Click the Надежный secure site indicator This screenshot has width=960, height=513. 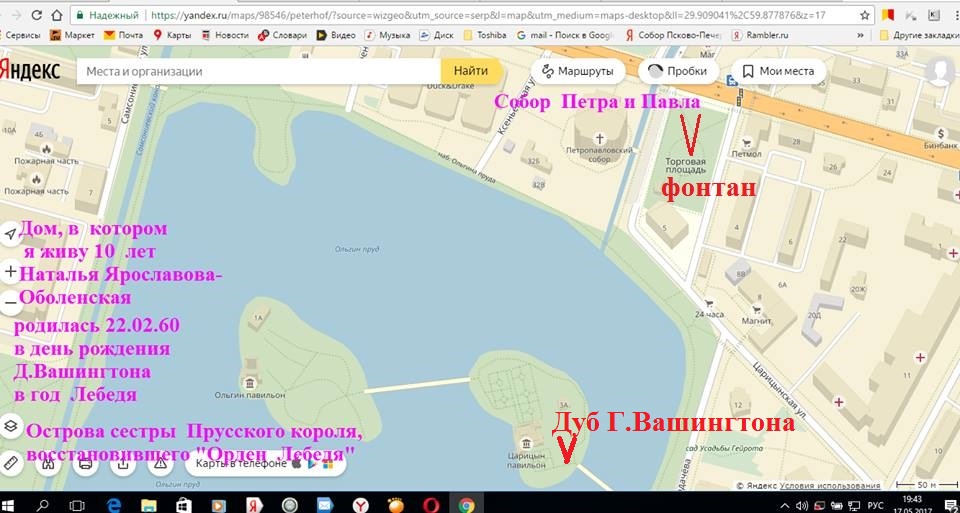(108, 15)
